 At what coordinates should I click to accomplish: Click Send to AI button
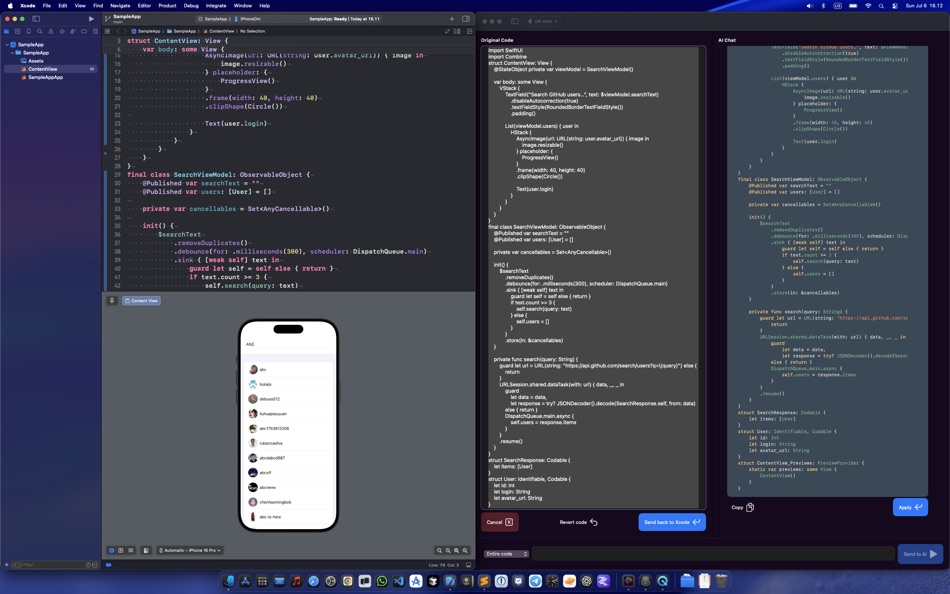click(x=920, y=554)
